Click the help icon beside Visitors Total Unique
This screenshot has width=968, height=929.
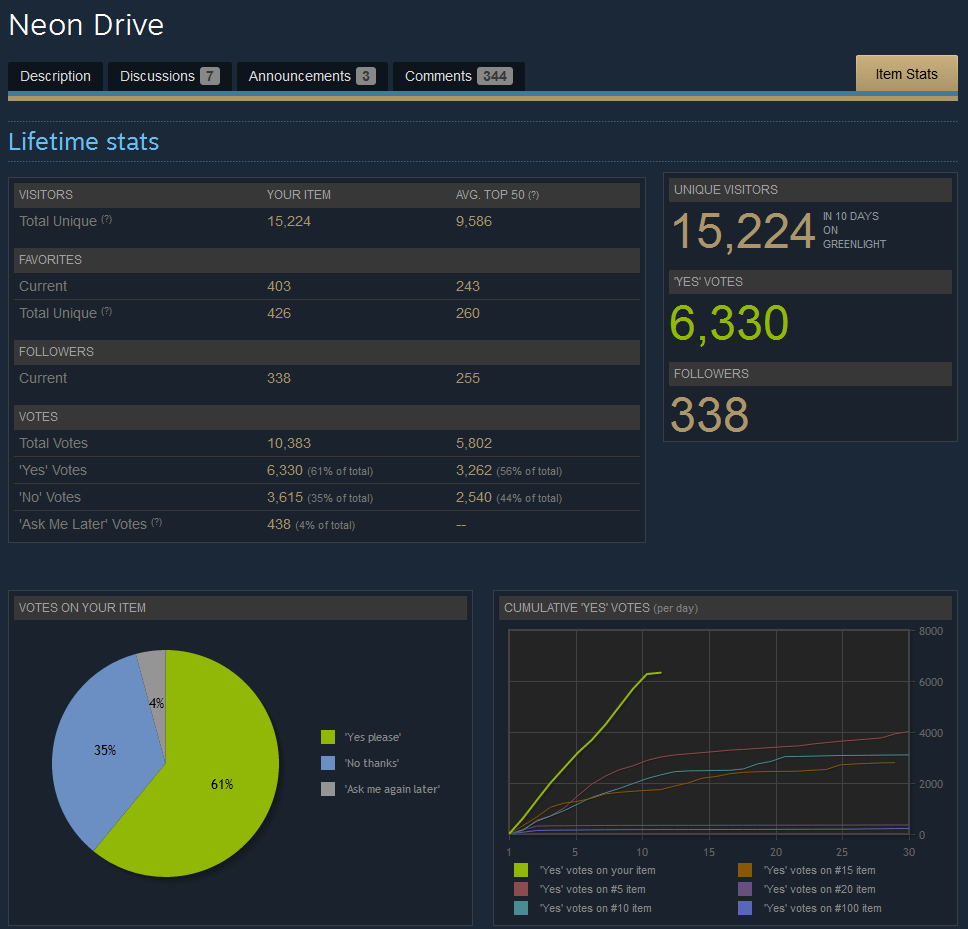coord(107,219)
